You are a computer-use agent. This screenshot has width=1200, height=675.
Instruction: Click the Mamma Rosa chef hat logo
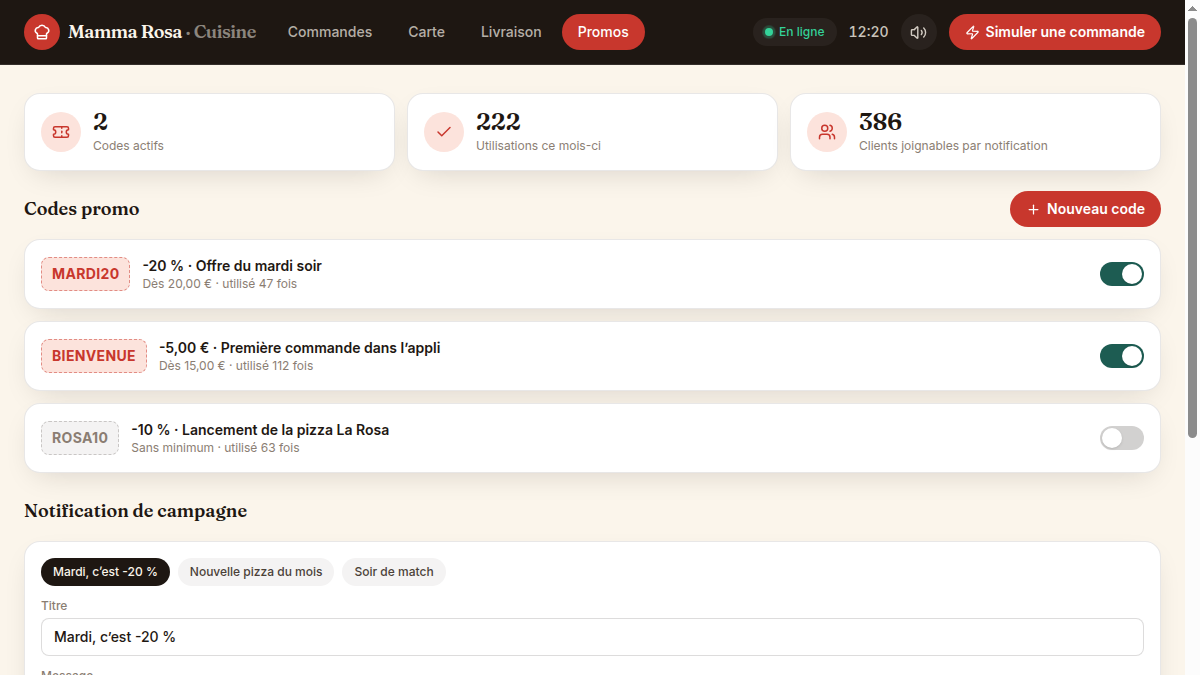tap(42, 32)
